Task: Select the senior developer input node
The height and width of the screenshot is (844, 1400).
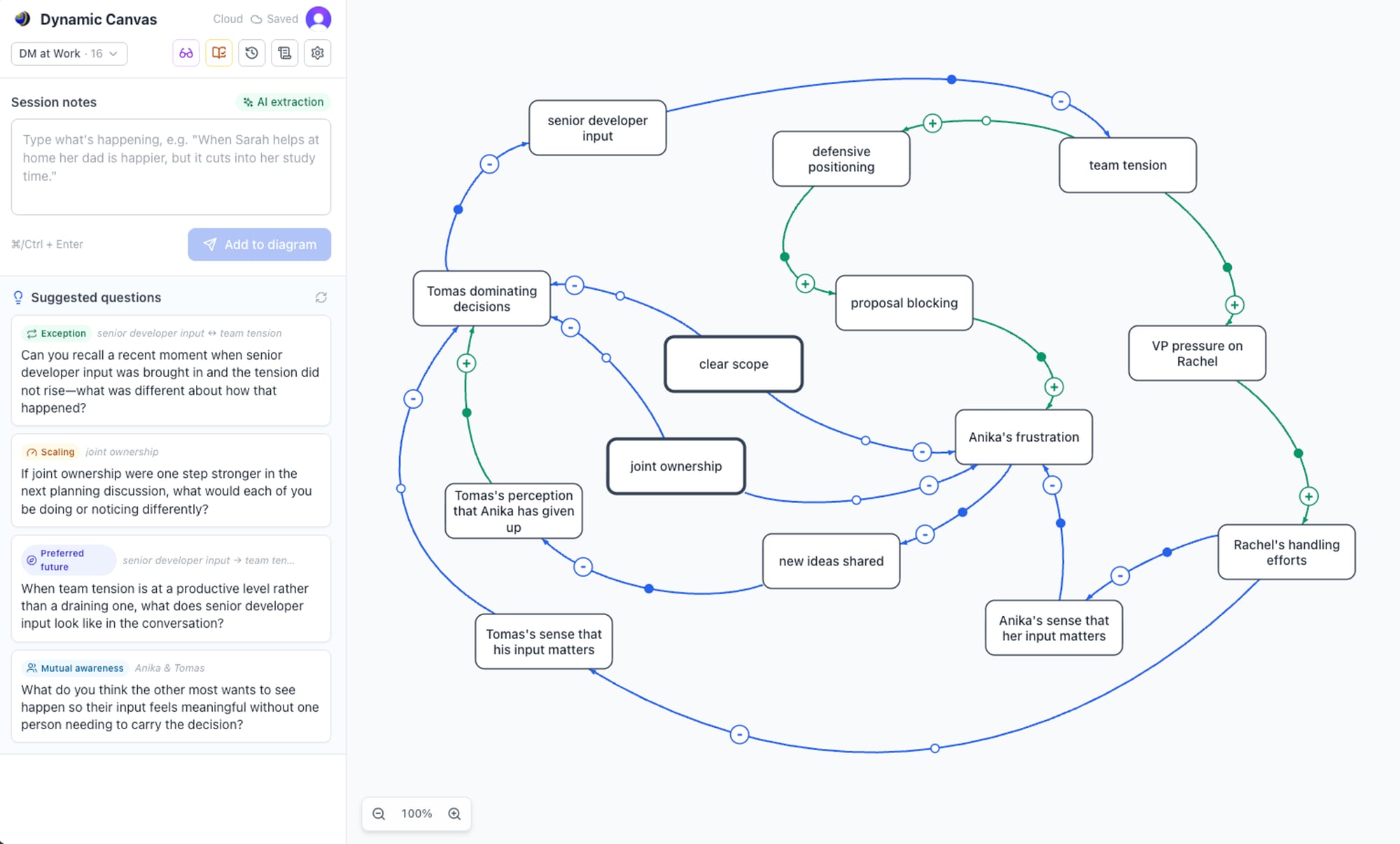Action: click(597, 128)
